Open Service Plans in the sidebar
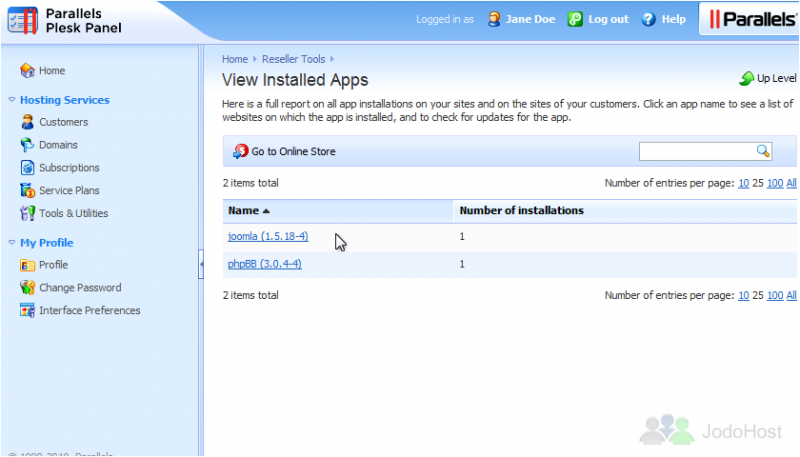This screenshot has height=457, width=800. tap(69, 190)
